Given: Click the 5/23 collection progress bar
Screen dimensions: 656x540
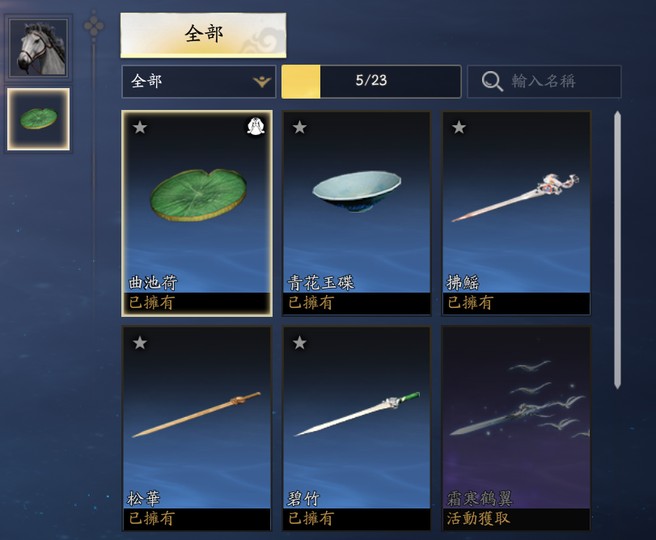Looking at the screenshot, I should 372,82.
